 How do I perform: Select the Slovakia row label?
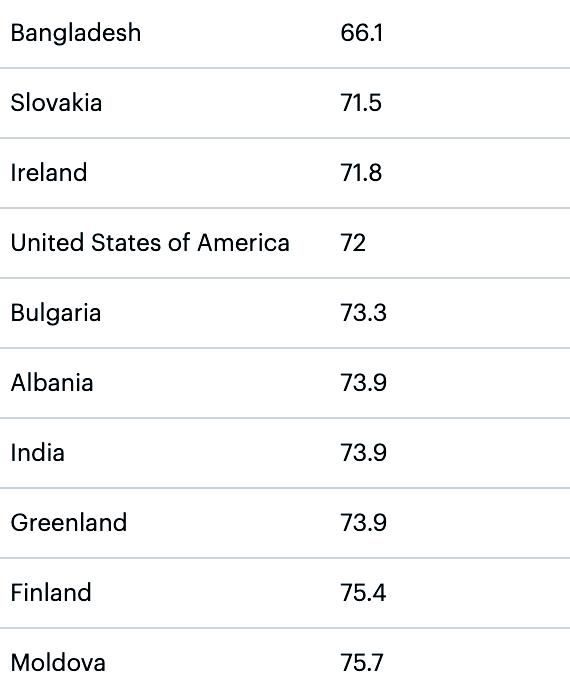click(x=56, y=103)
